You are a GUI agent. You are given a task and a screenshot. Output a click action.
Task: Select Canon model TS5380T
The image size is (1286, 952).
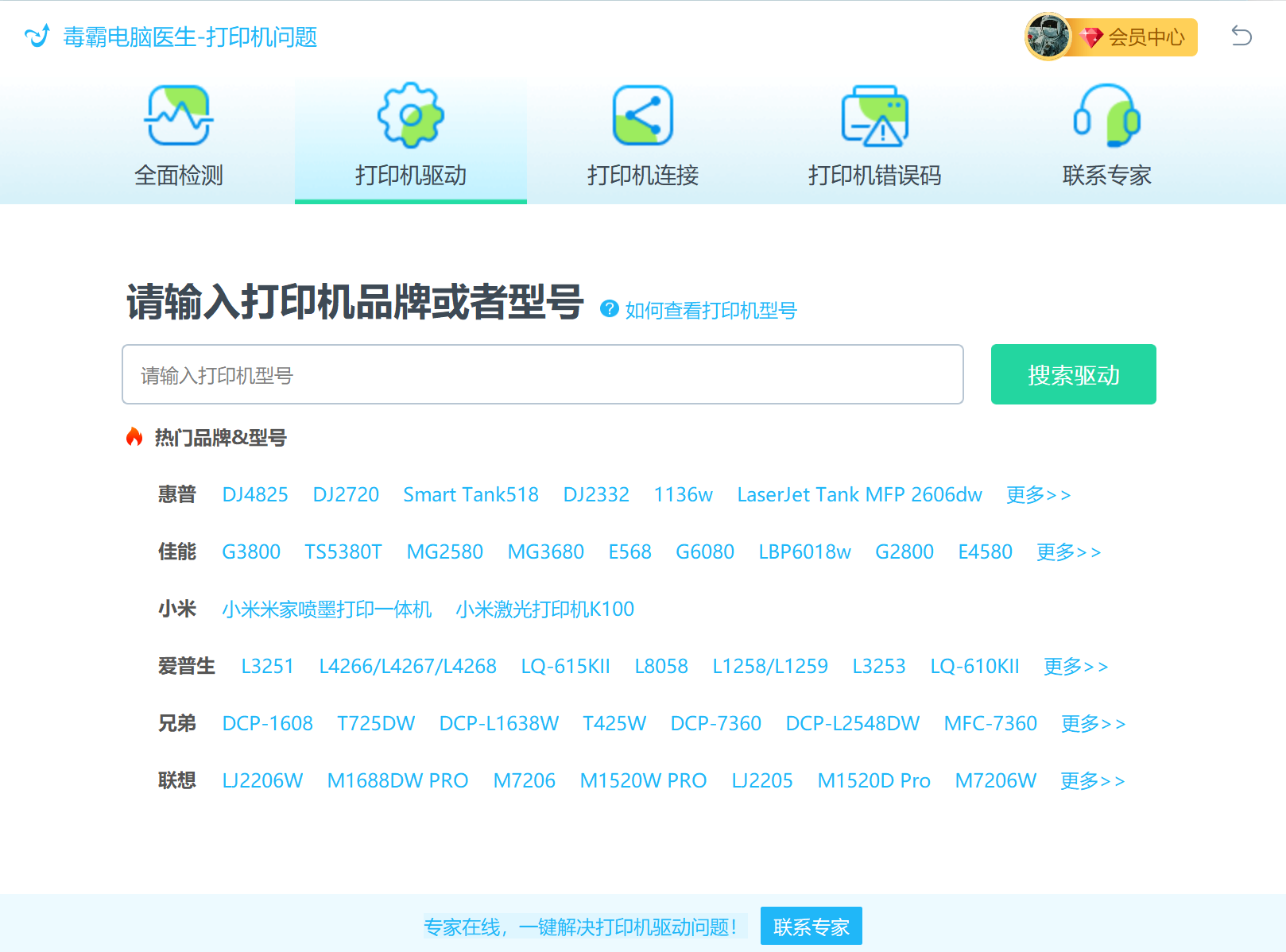(x=343, y=551)
